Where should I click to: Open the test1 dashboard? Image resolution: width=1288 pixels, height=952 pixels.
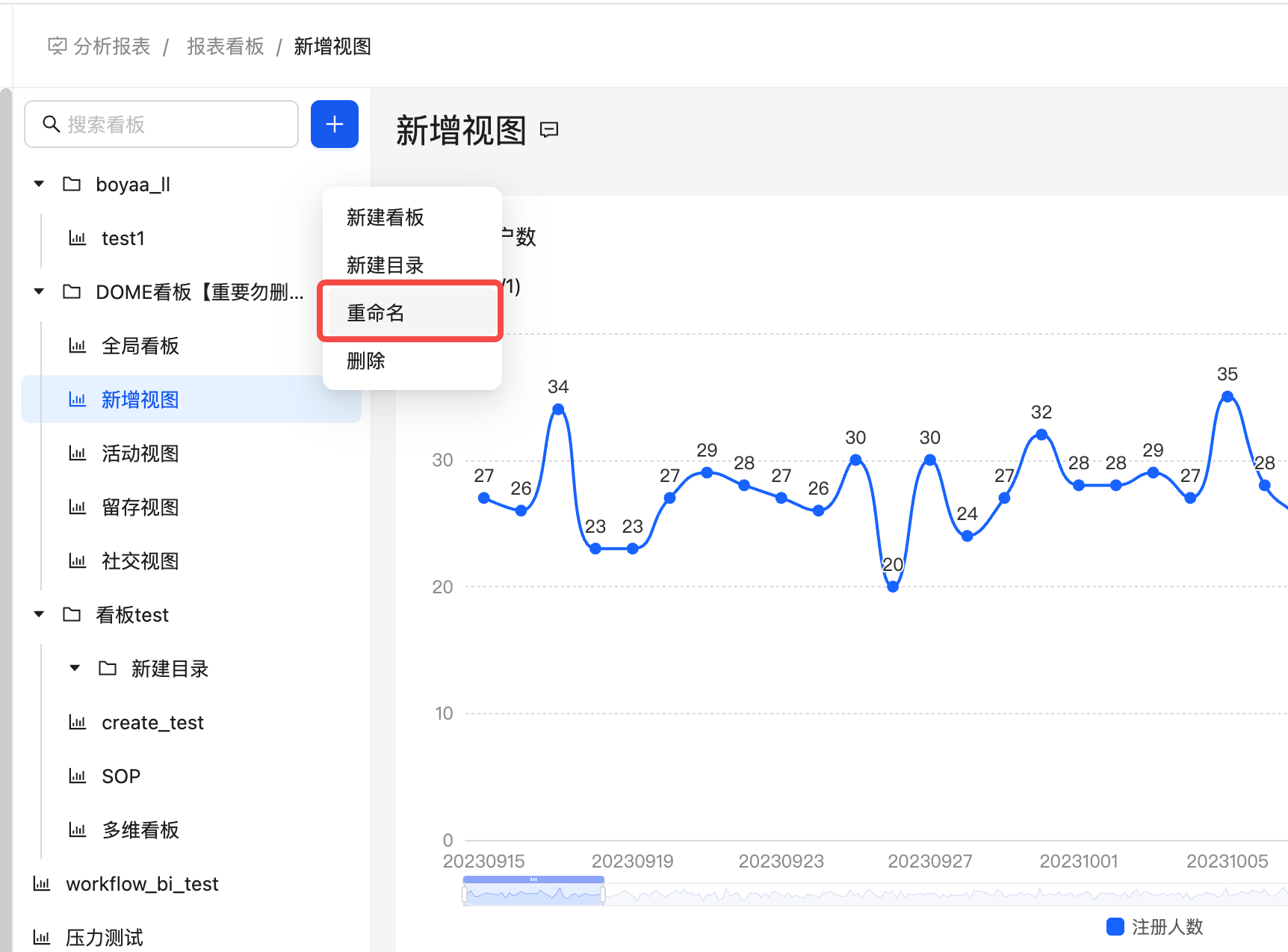[x=123, y=238]
